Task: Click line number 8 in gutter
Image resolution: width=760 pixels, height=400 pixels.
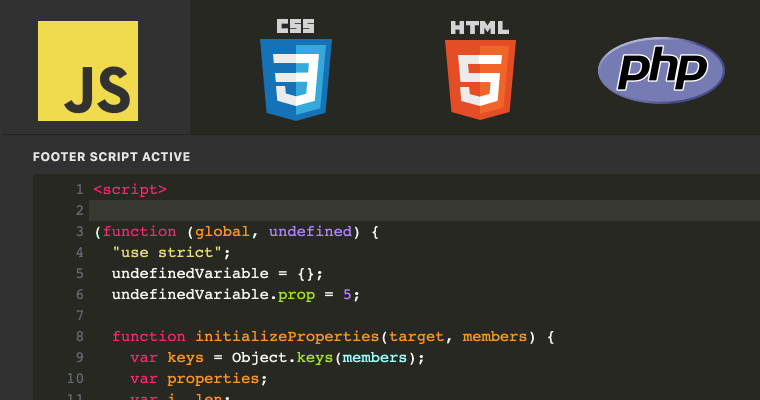Action: [79, 336]
